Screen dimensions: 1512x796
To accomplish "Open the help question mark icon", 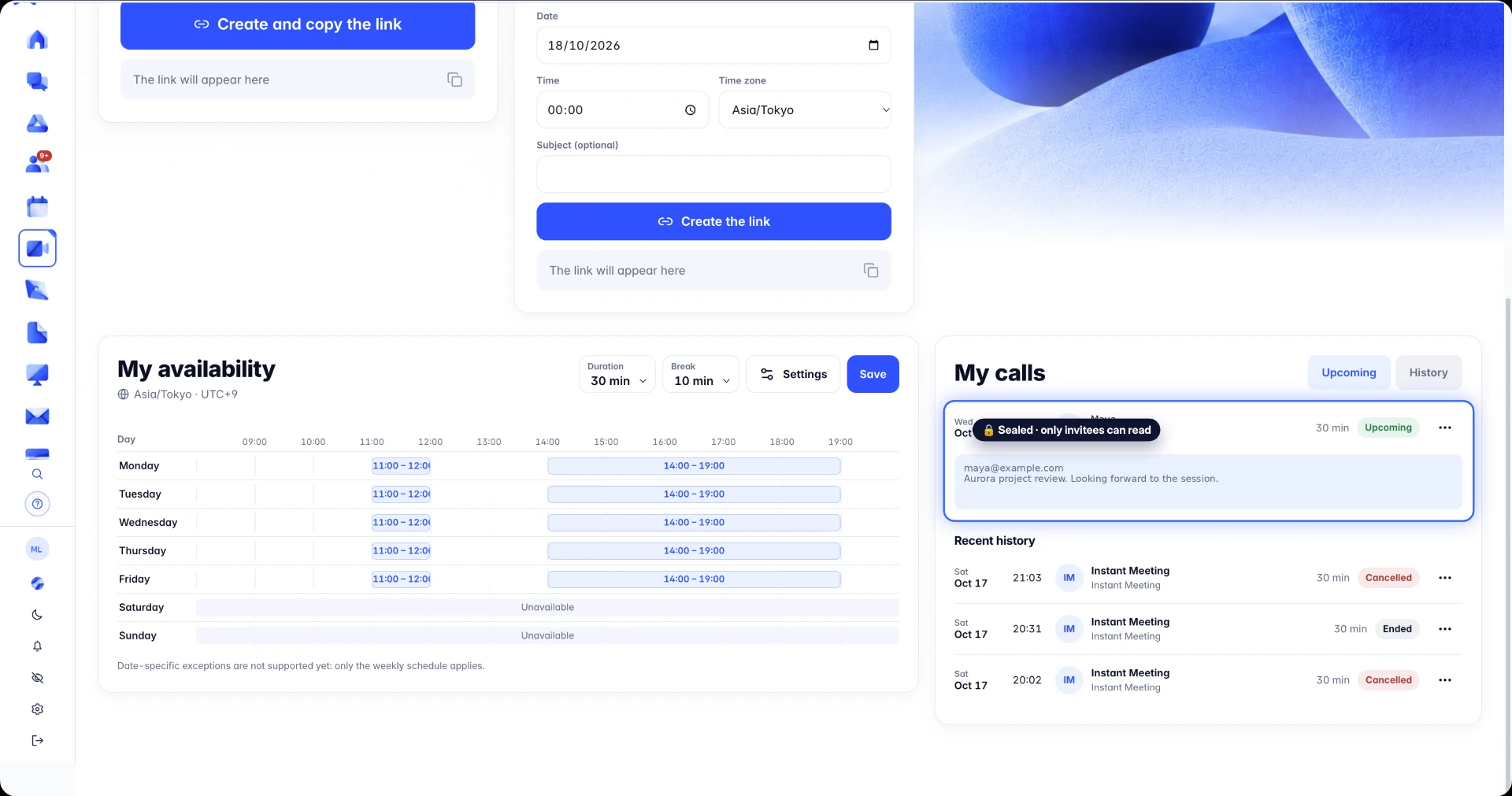I will 37,504.
